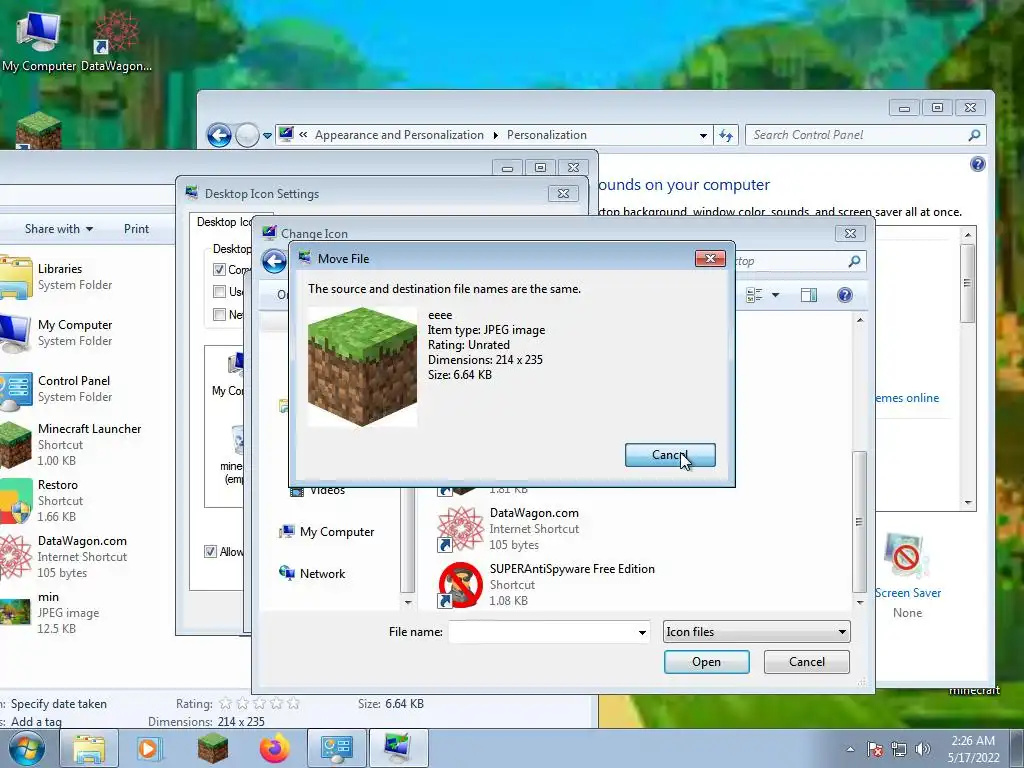Click Add a tag field
The width and height of the screenshot is (1024, 768).
[37, 722]
